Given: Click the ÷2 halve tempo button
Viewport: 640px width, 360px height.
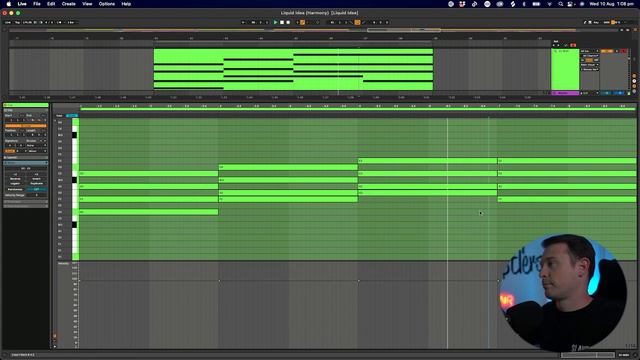Looking at the screenshot, I should click(15, 174).
